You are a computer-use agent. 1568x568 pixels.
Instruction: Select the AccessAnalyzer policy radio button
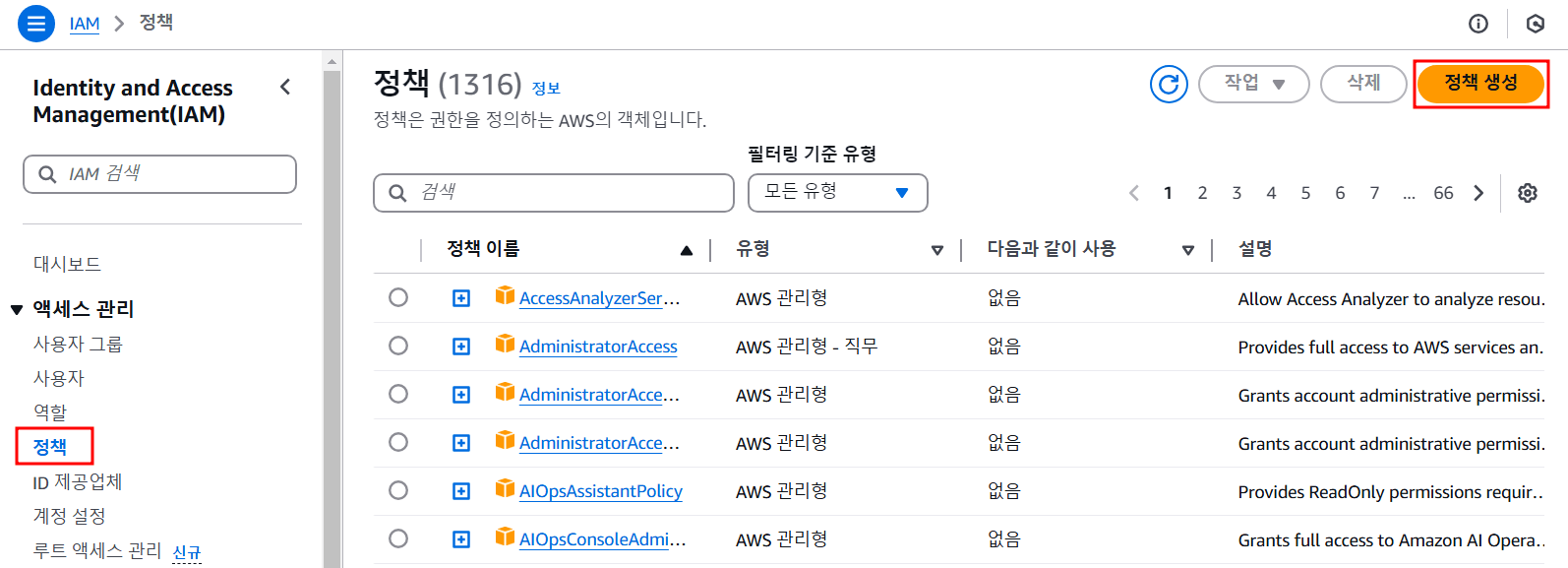398,297
